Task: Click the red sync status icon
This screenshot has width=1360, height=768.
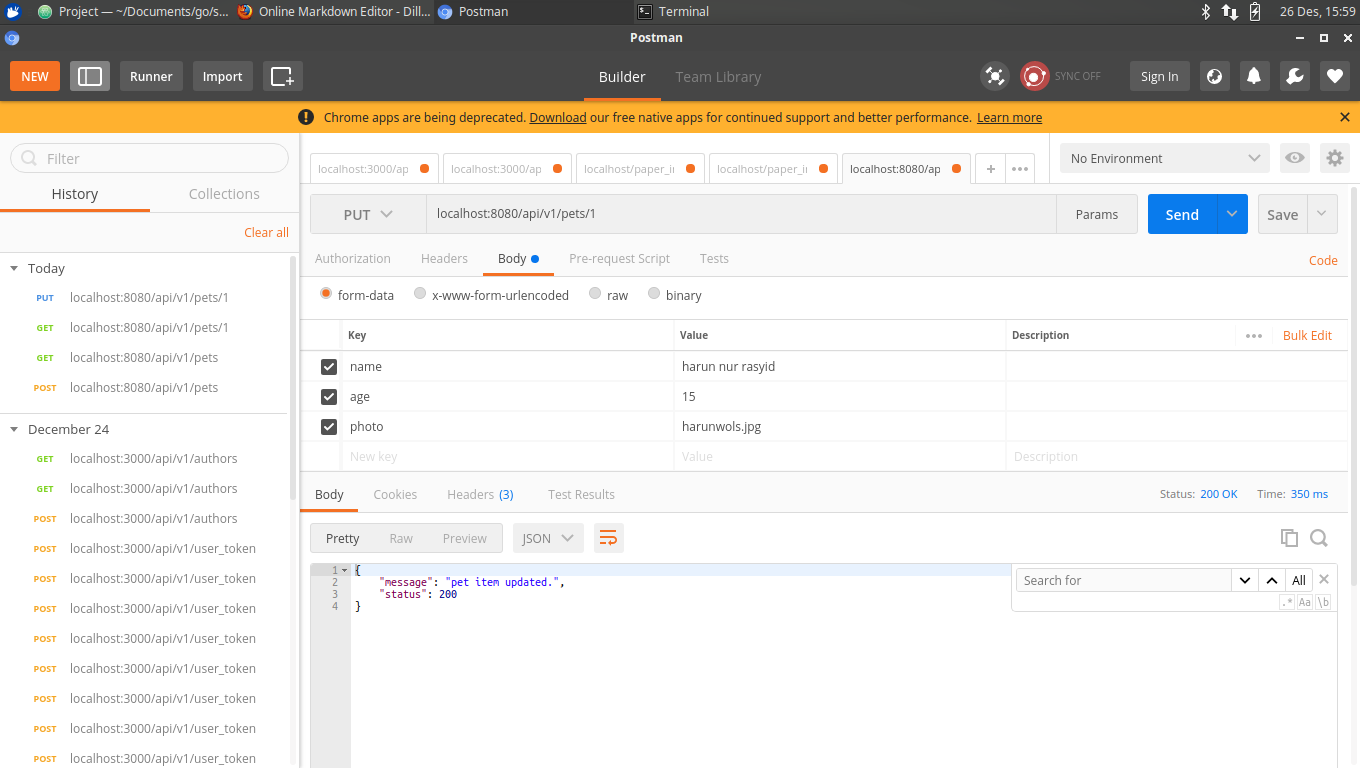Action: tap(1034, 76)
